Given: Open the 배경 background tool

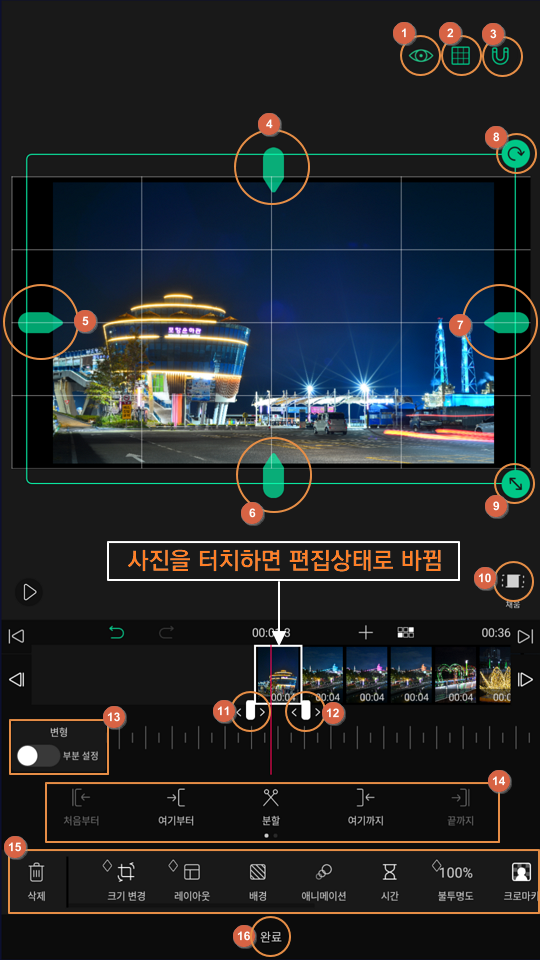Looking at the screenshot, I should (257, 882).
